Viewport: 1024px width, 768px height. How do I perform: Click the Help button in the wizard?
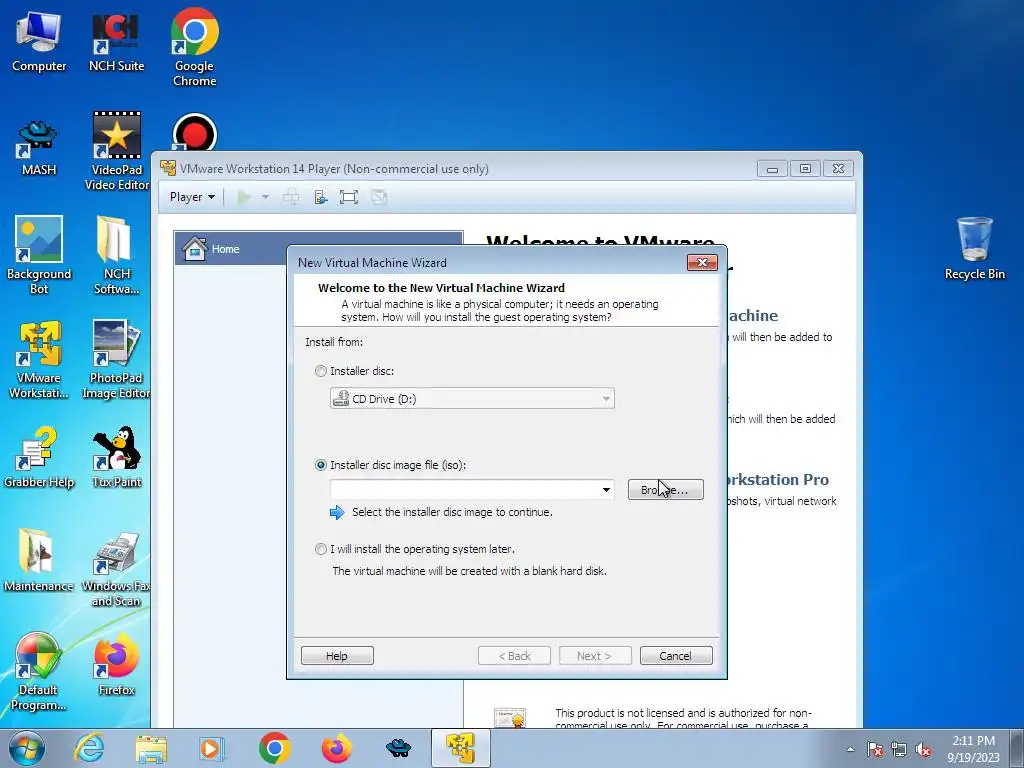click(337, 656)
